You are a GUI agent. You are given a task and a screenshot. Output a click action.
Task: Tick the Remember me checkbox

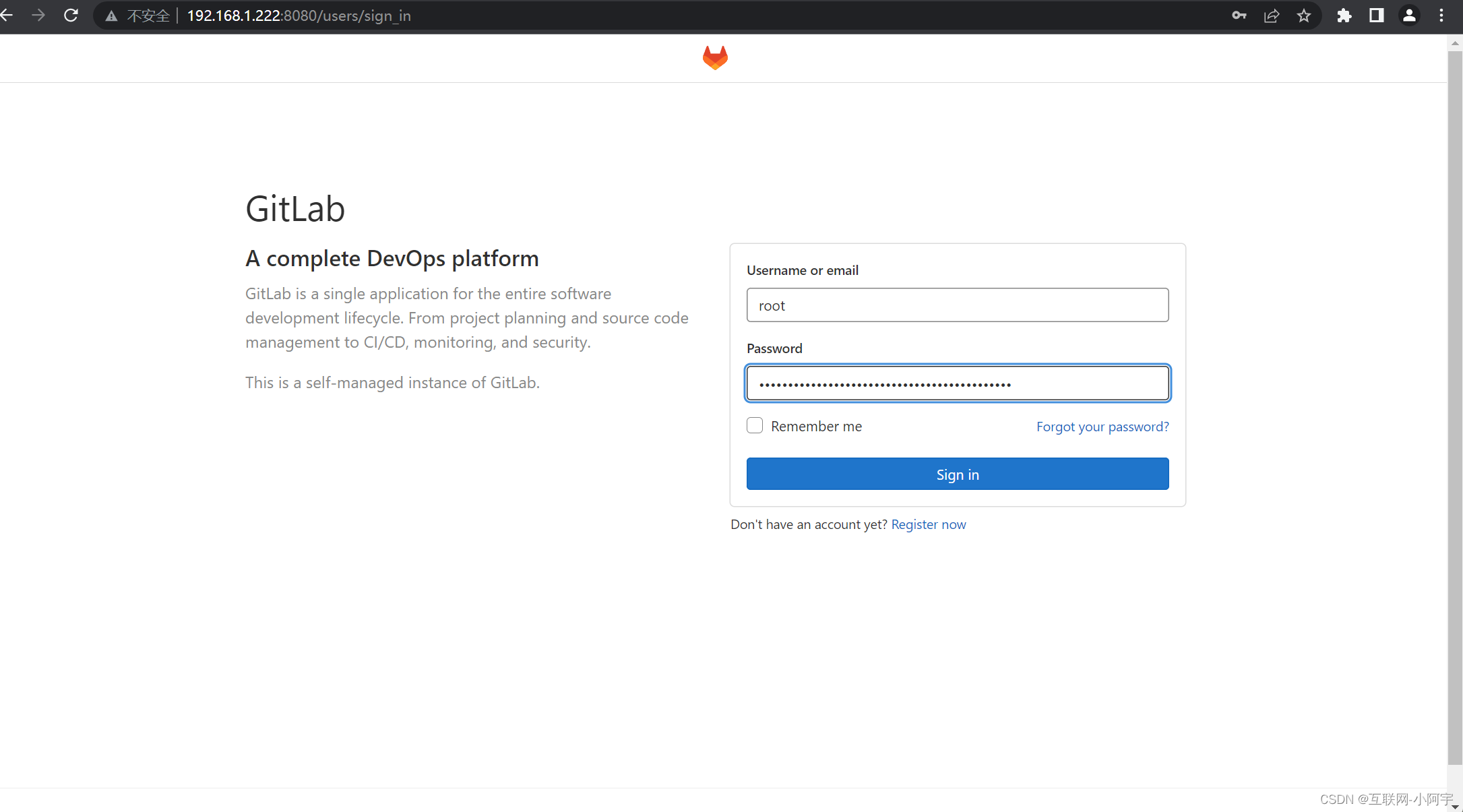pyautogui.click(x=755, y=425)
